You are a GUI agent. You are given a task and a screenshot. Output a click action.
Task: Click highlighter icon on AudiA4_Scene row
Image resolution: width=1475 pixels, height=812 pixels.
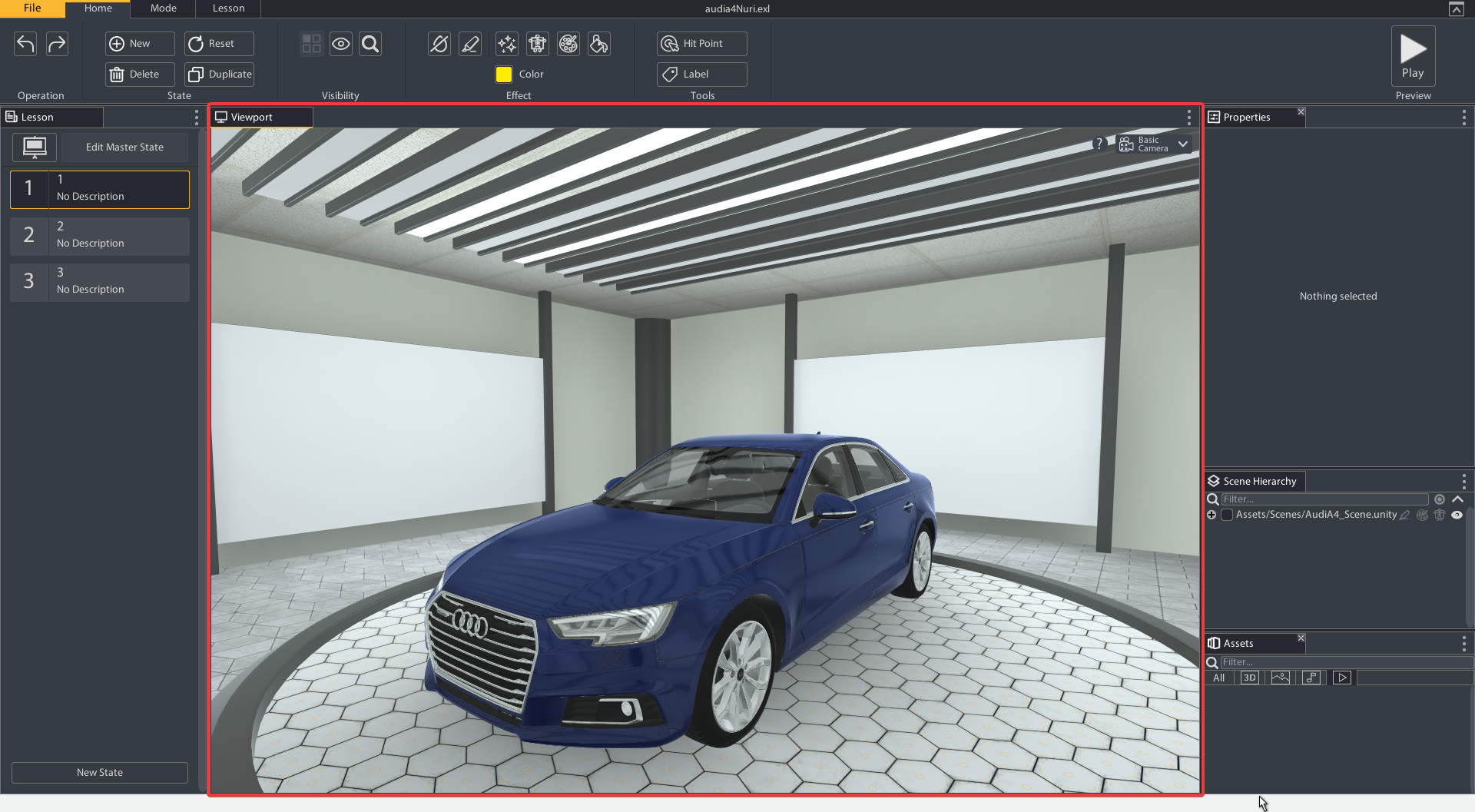pos(1405,515)
